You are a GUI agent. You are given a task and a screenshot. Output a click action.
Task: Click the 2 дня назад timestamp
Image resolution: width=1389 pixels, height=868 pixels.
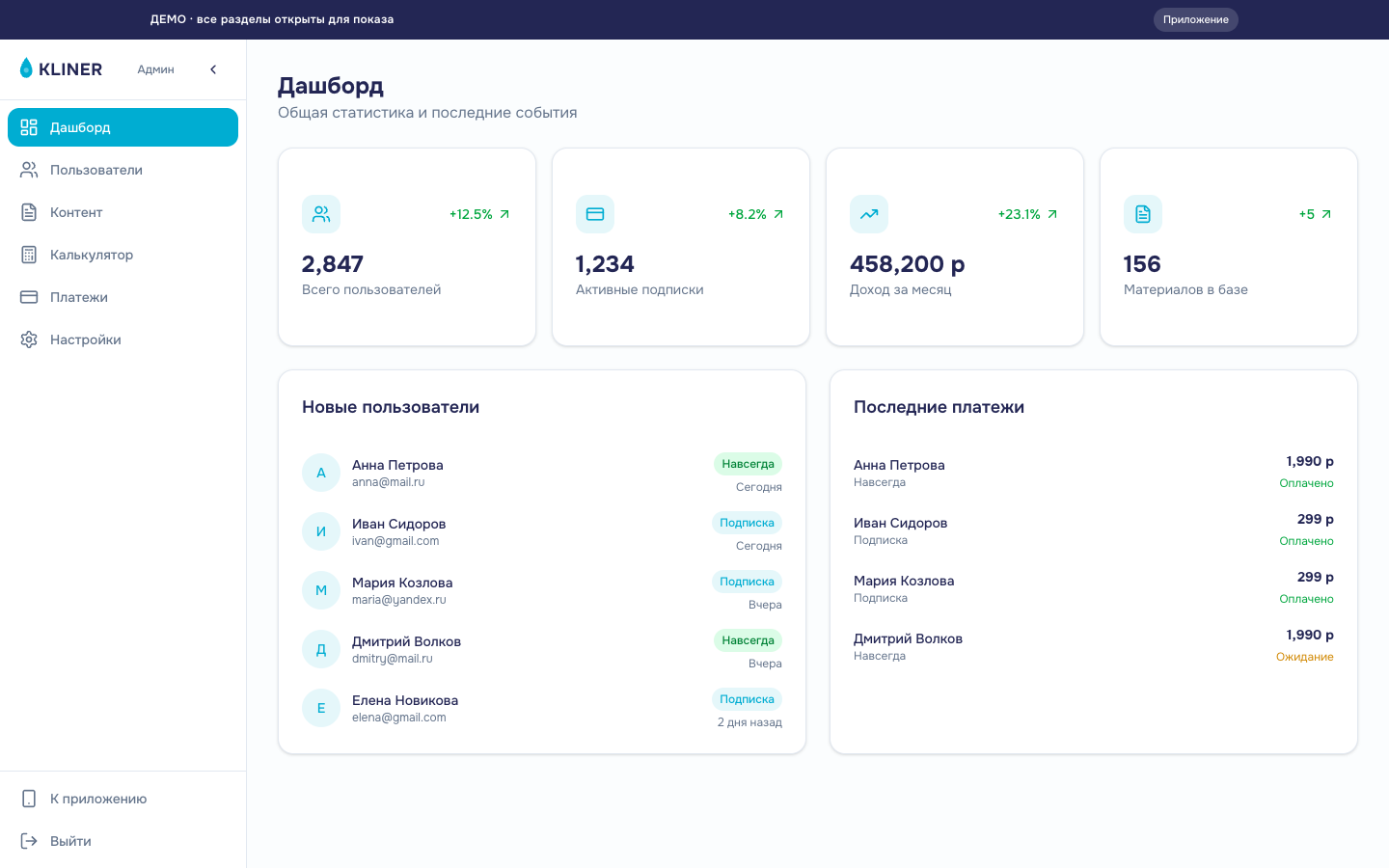[x=749, y=722]
